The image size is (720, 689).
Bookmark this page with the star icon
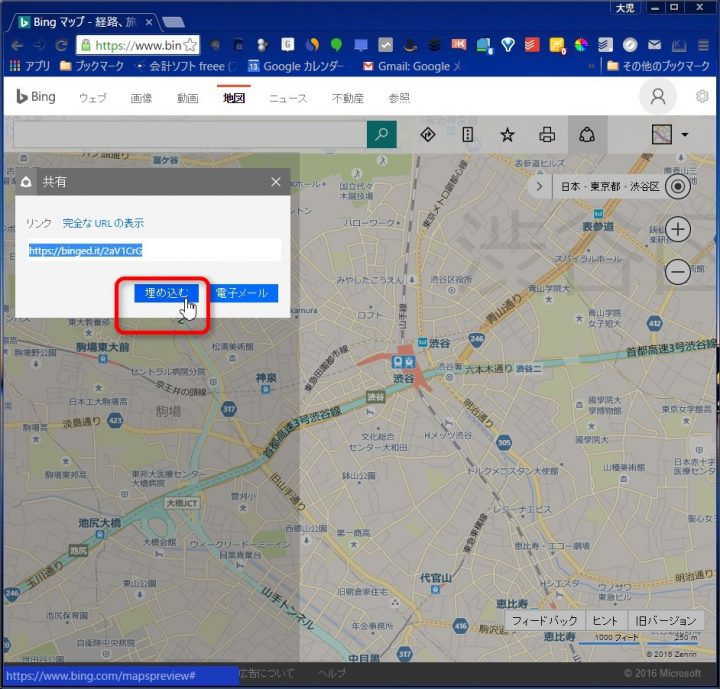pos(190,45)
